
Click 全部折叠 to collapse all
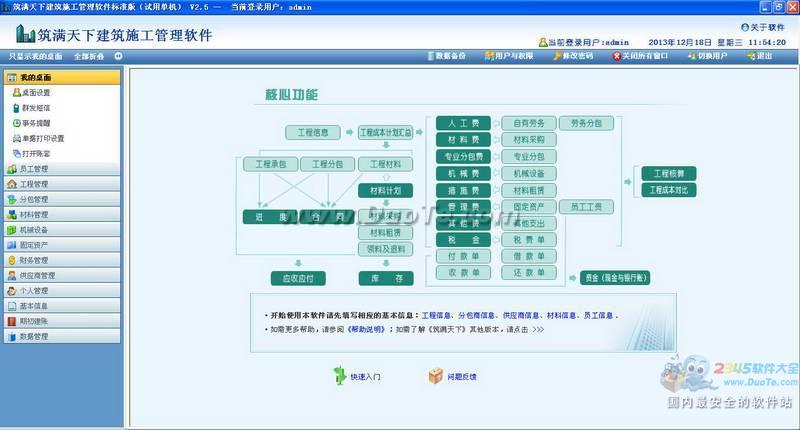coord(89,56)
